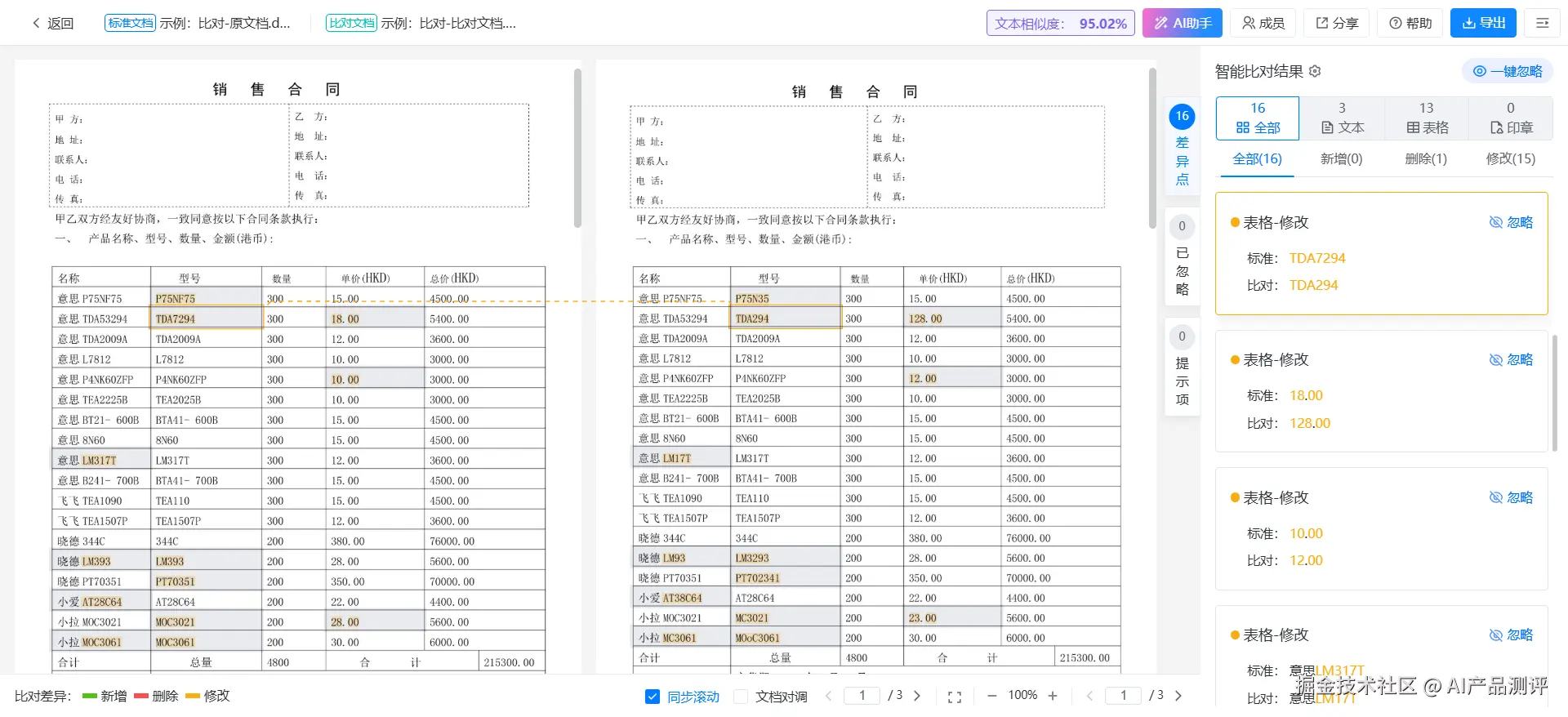The width and height of the screenshot is (1568, 717).
Task: Open the hamburger menu icon at top right
Action: coord(1542,23)
